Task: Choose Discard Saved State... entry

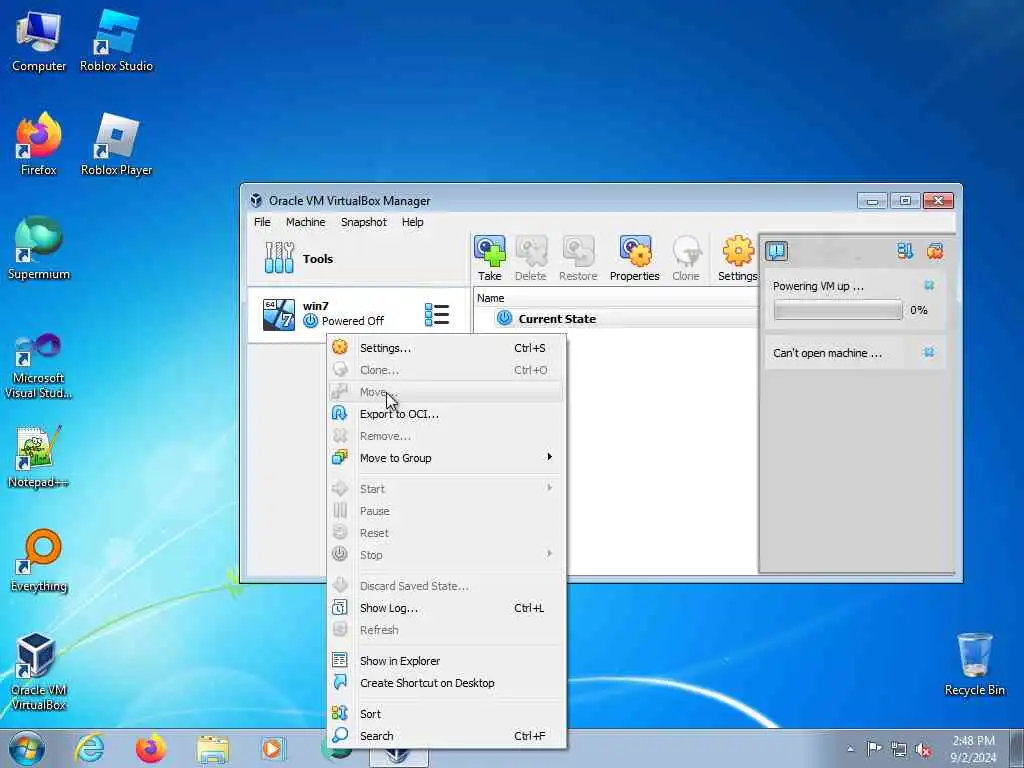Action: point(446,586)
